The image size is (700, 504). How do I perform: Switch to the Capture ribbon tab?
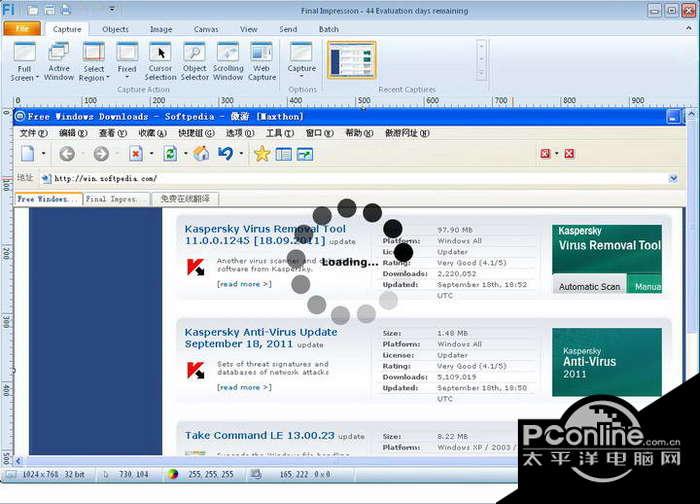tap(67, 29)
